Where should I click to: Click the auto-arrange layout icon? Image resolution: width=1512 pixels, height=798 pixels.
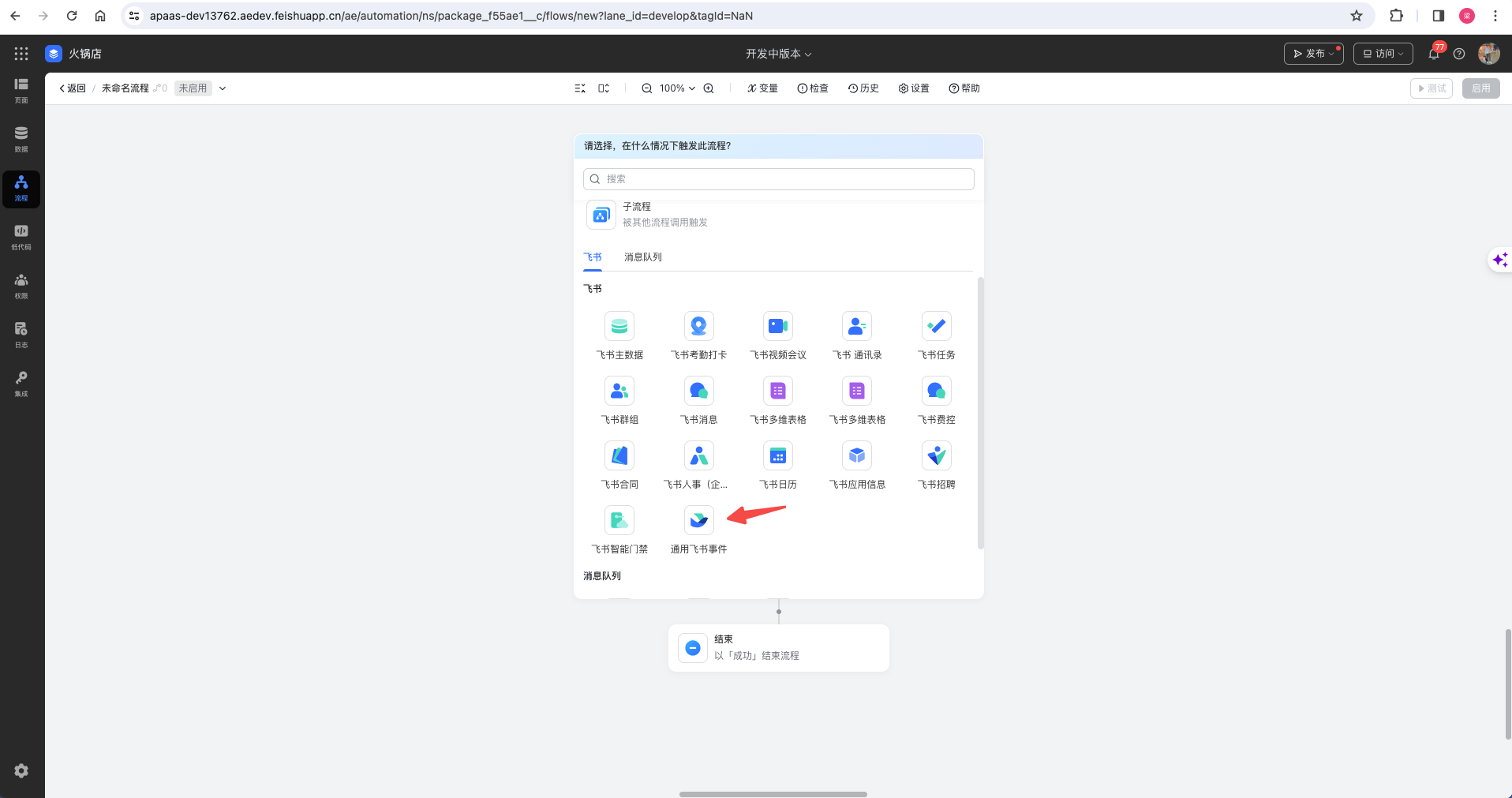(580, 88)
